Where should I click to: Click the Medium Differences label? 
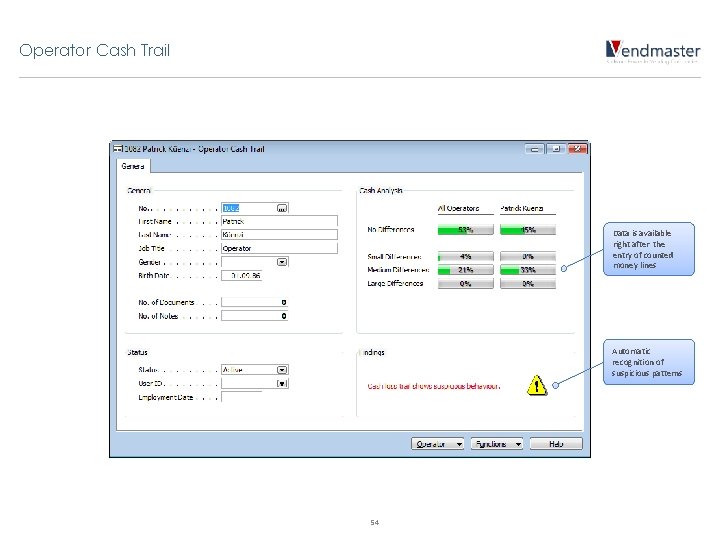tap(398, 270)
